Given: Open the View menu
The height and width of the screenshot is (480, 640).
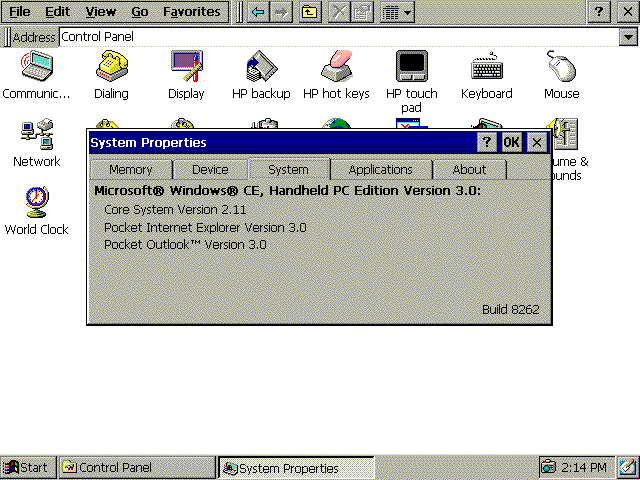Looking at the screenshot, I should pyautogui.click(x=100, y=12).
